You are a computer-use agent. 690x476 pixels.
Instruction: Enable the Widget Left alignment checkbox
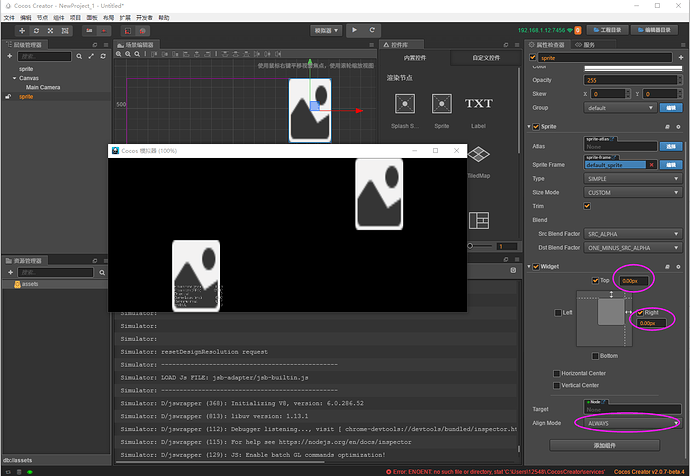point(558,313)
